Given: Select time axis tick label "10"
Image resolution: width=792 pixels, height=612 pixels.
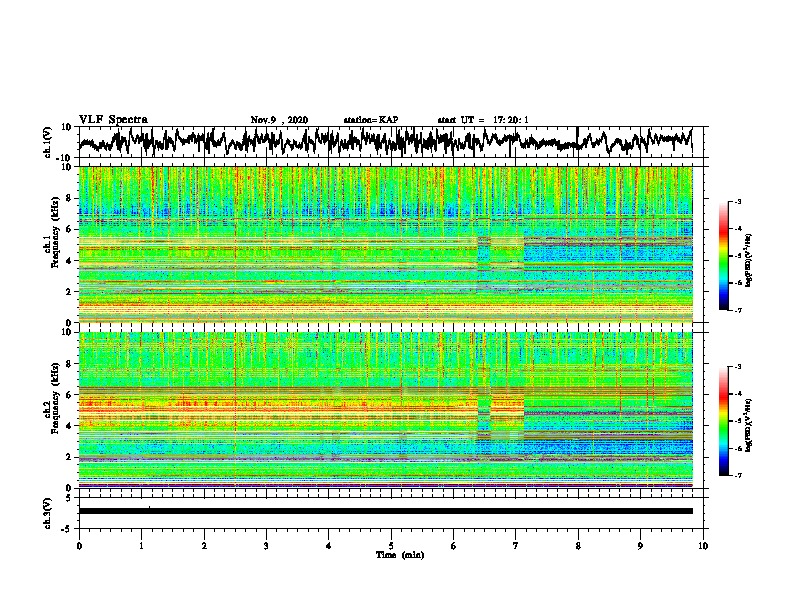Looking at the screenshot, I should point(703,546).
